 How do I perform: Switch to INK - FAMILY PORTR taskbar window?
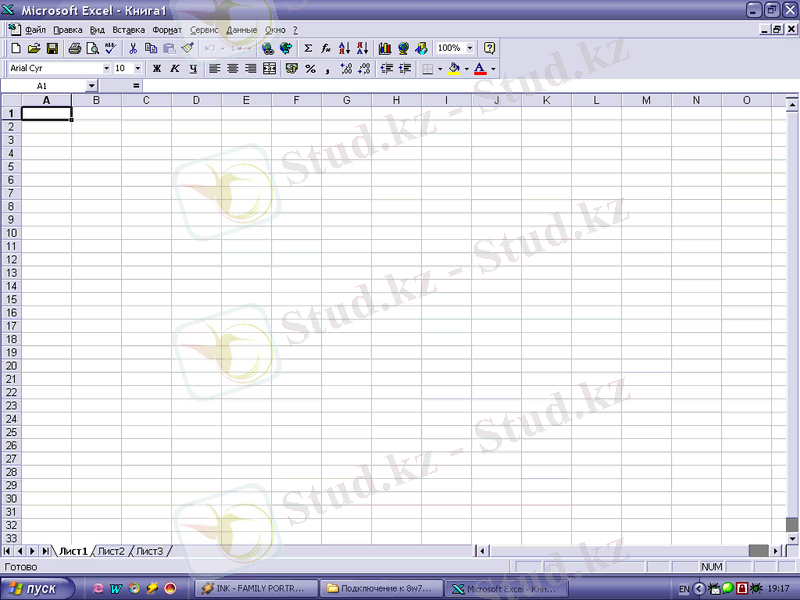tap(257, 588)
